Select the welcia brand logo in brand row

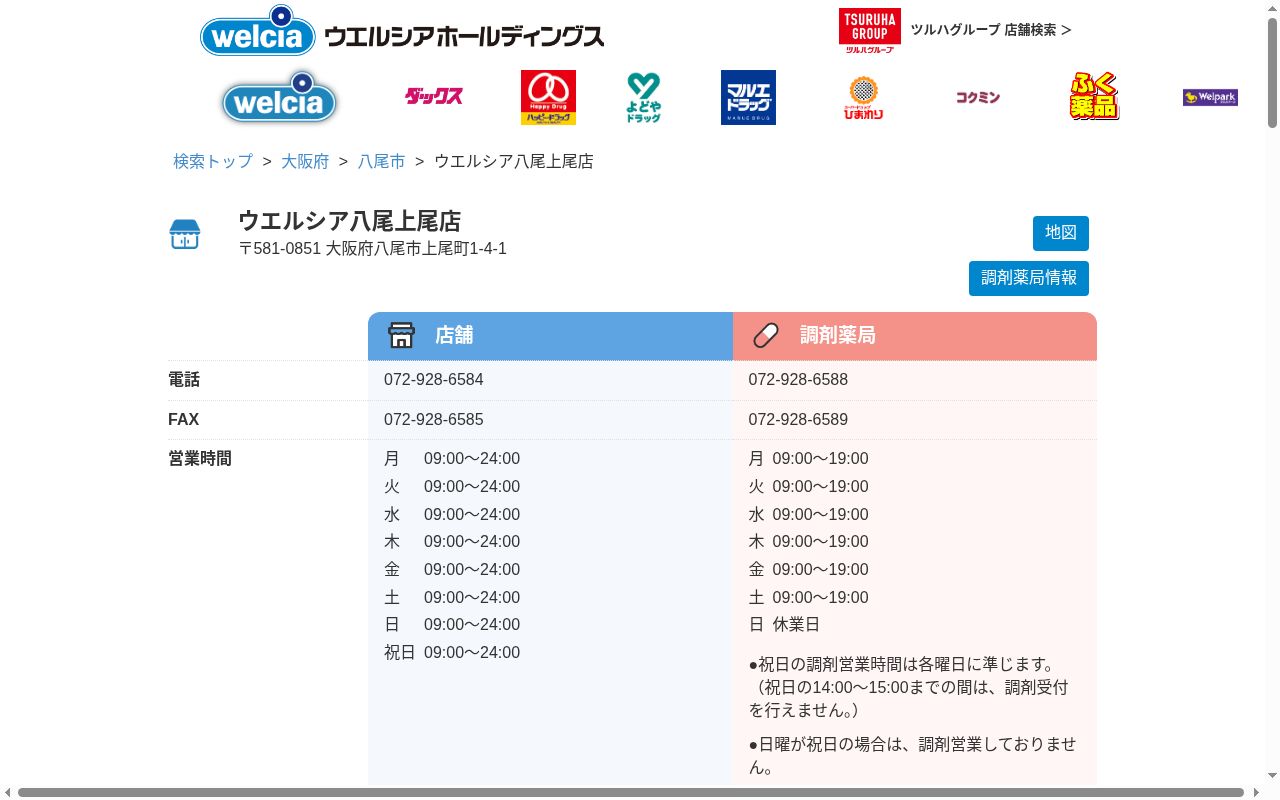tap(279, 97)
